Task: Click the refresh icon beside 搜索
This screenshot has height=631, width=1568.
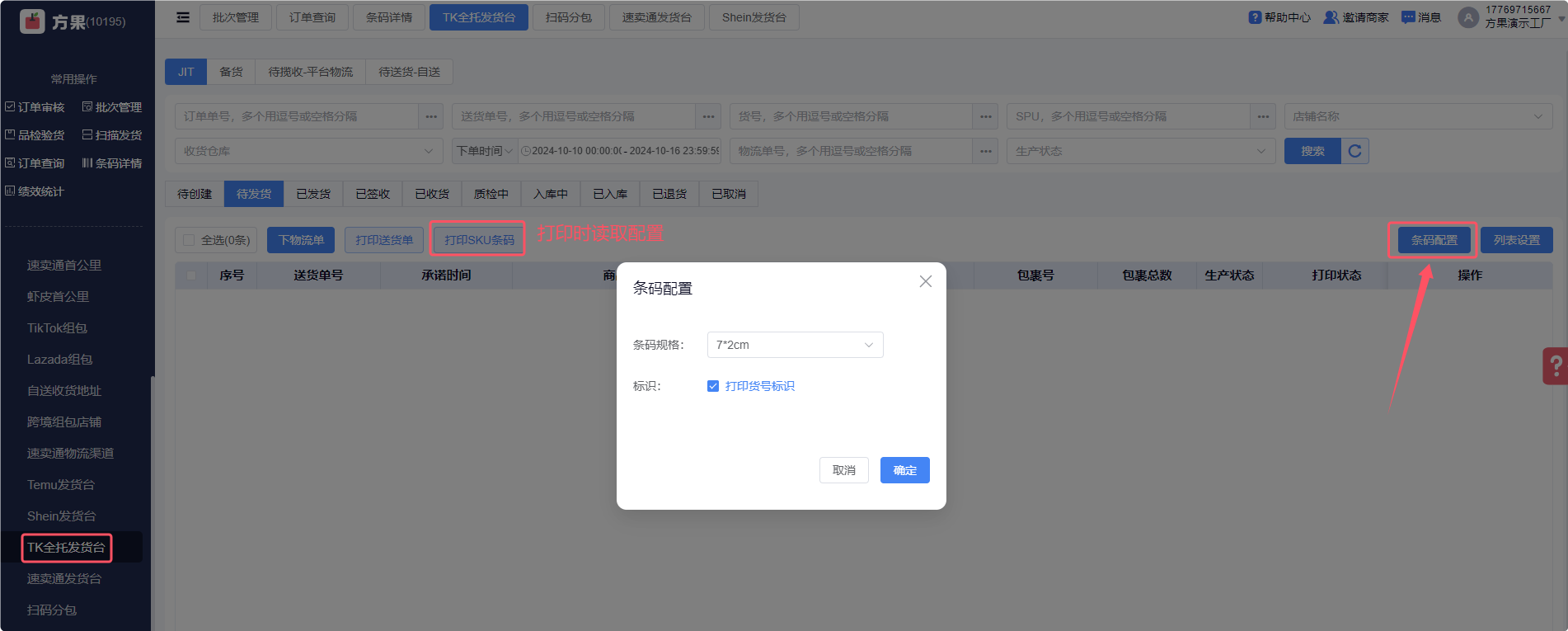Action: (1354, 151)
